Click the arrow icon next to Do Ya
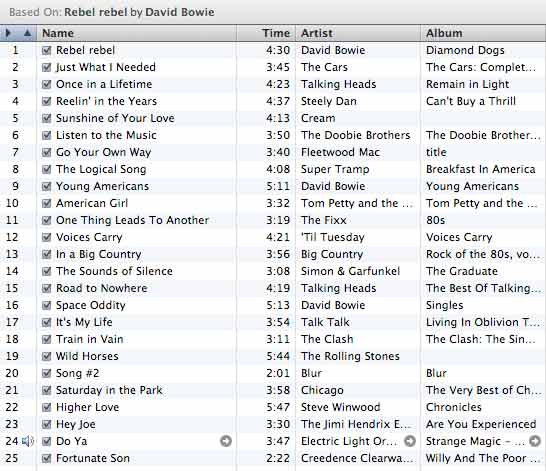 point(226,441)
